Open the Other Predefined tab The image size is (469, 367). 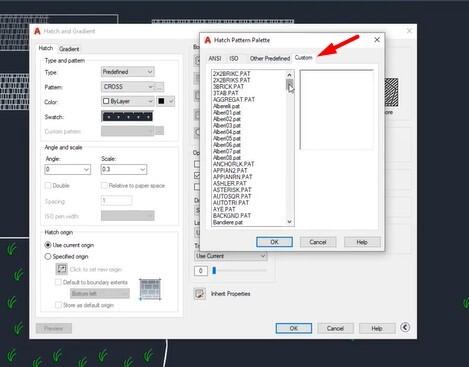click(270, 59)
